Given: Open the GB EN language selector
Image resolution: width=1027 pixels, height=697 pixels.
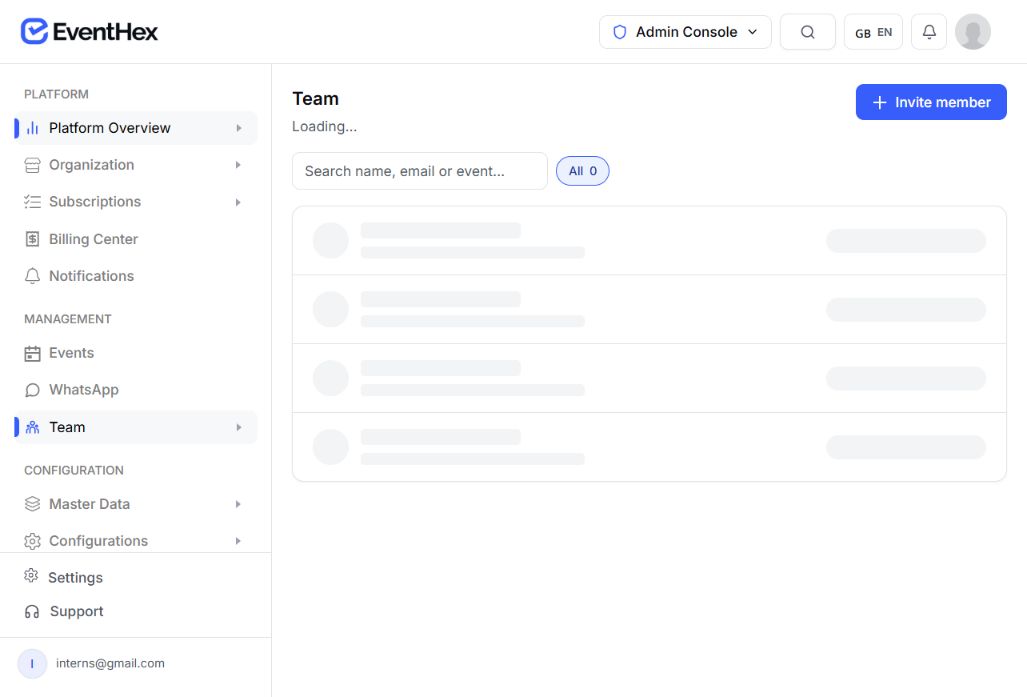Looking at the screenshot, I should tap(873, 32).
